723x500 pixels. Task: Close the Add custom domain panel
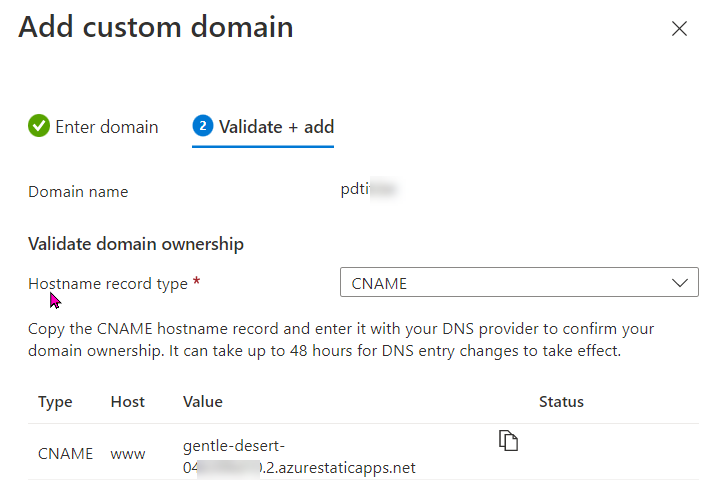pyautogui.click(x=679, y=29)
